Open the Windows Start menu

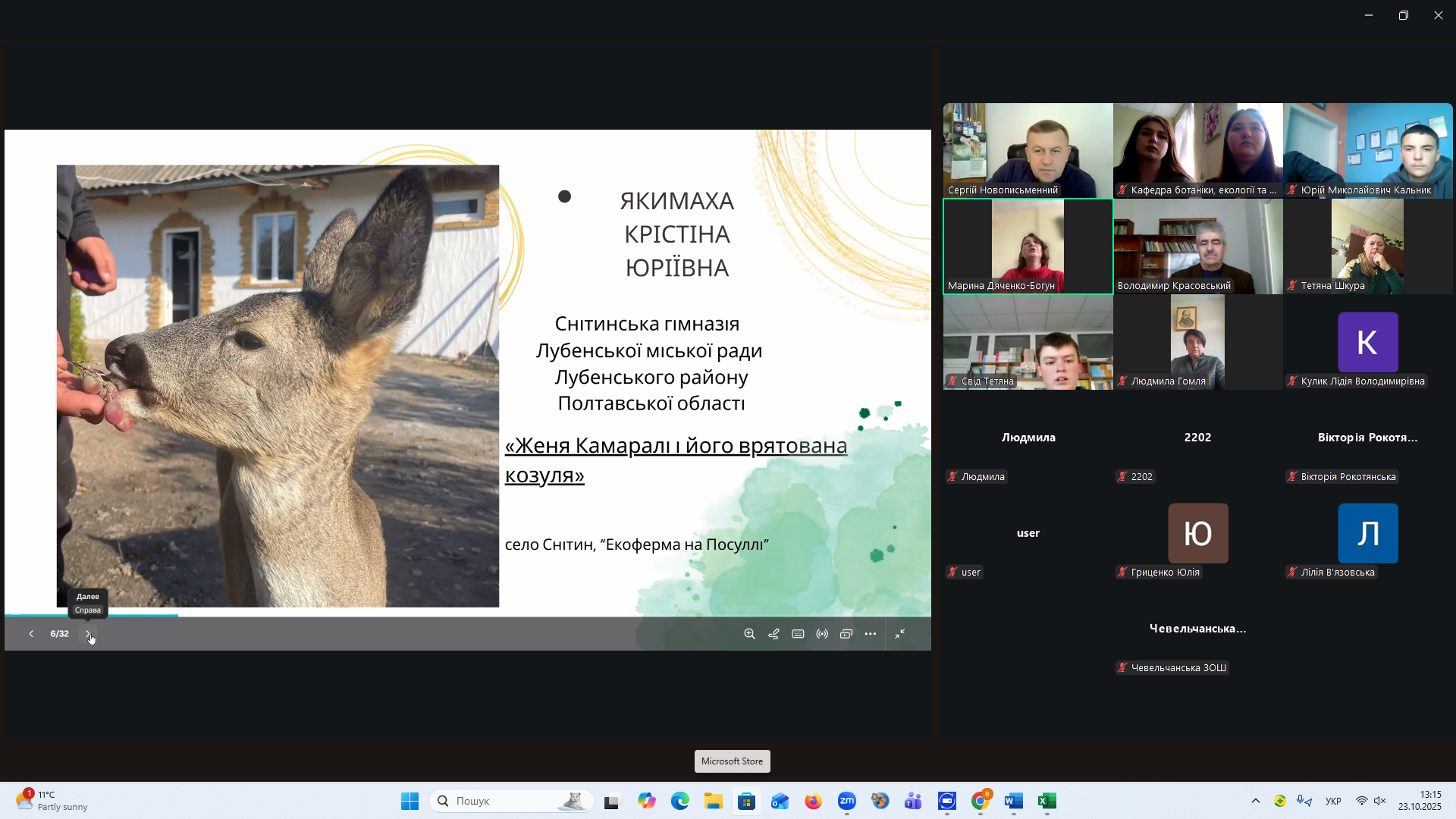point(409,801)
